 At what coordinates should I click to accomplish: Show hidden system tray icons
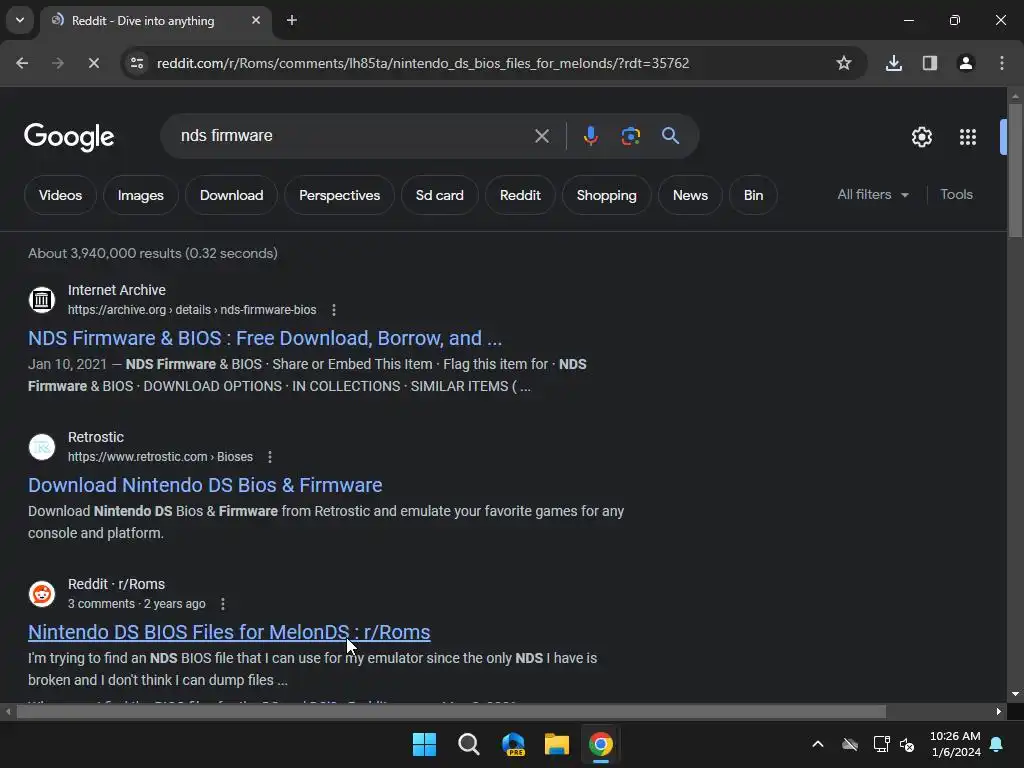tap(818, 744)
